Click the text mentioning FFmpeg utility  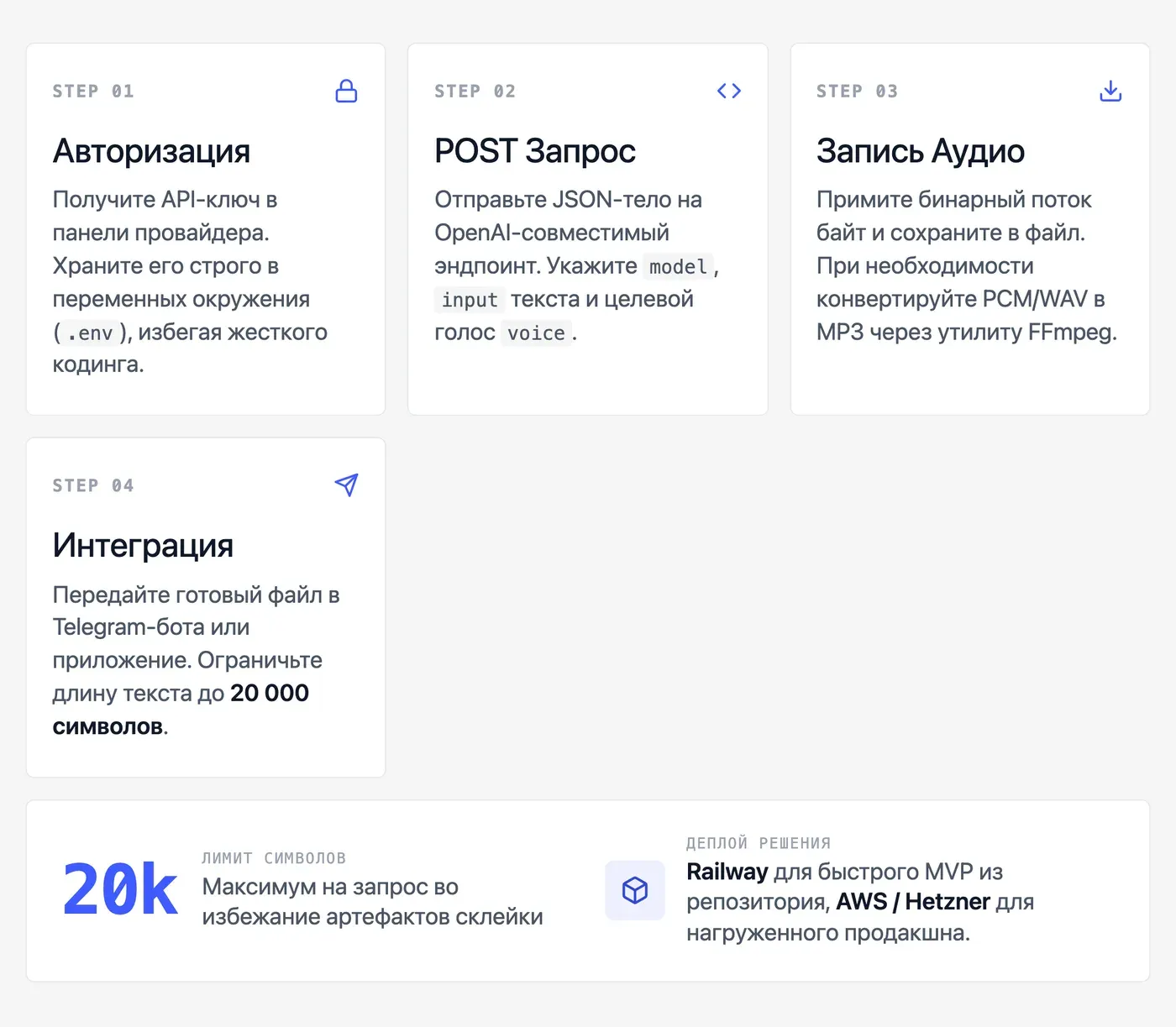[x=967, y=333]
